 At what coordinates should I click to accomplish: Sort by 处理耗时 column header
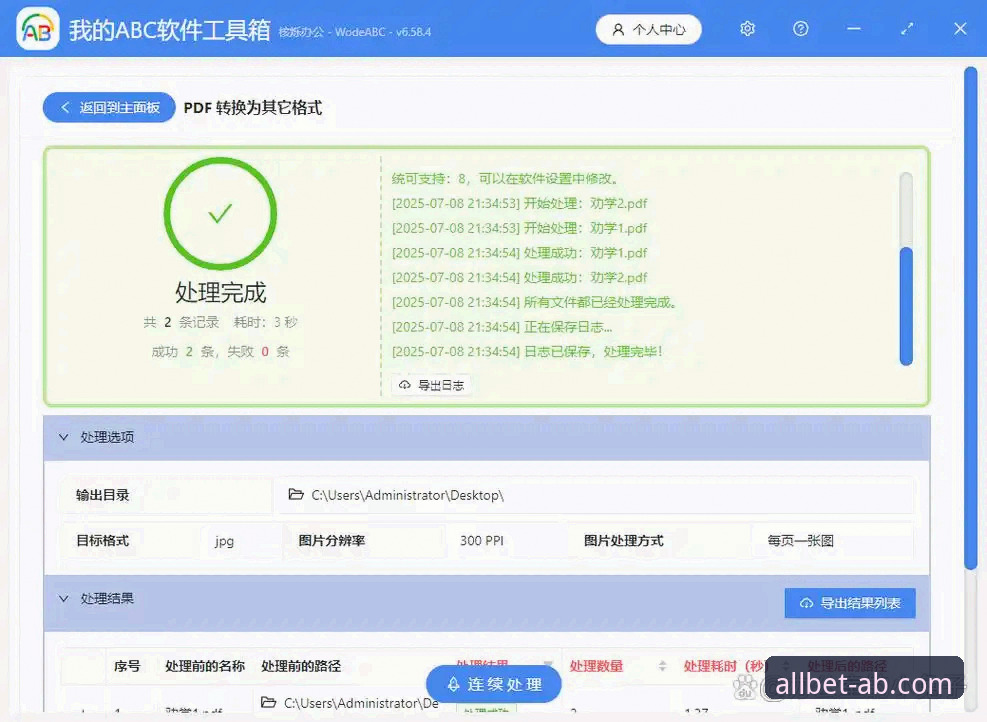[724, 666]
